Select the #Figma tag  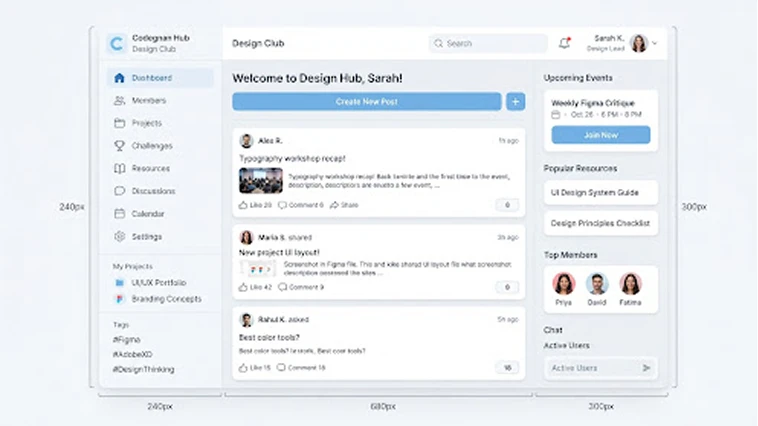tap(127, 340)
